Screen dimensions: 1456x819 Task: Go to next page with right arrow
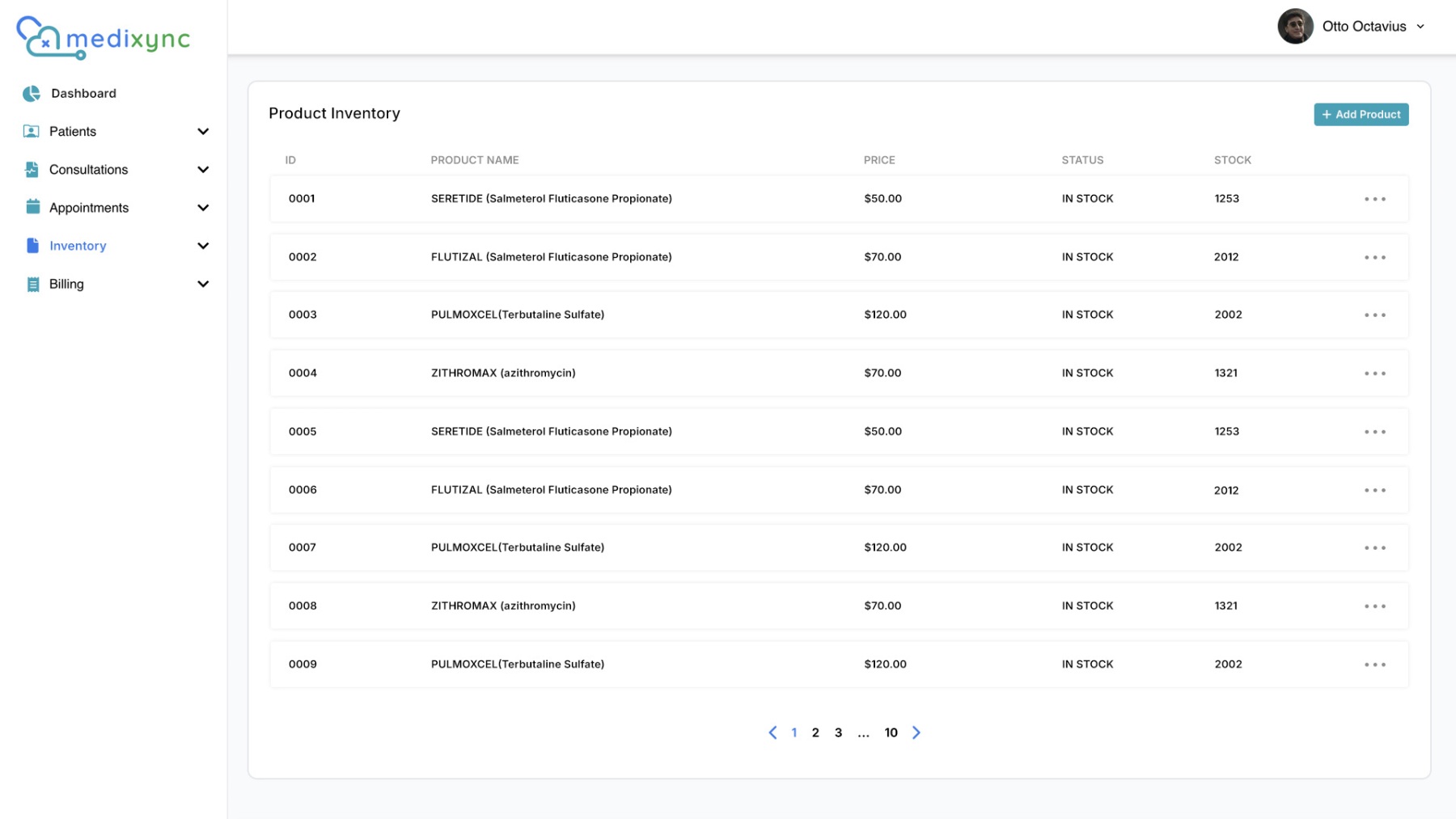pos(916,732)
